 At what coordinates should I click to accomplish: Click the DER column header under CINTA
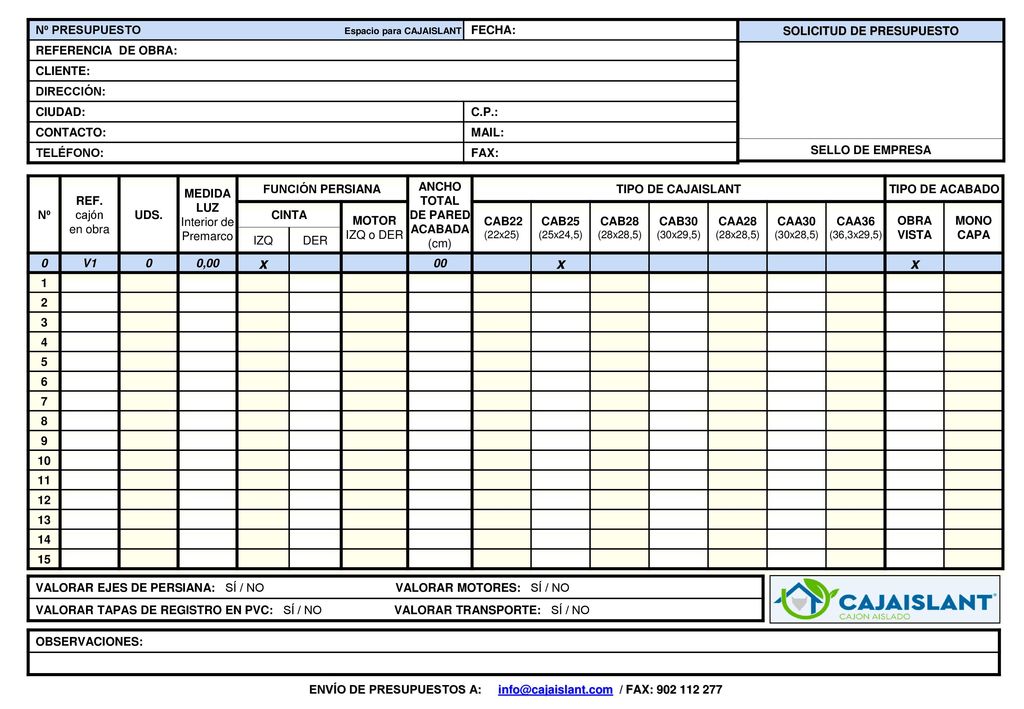[315, 240]
